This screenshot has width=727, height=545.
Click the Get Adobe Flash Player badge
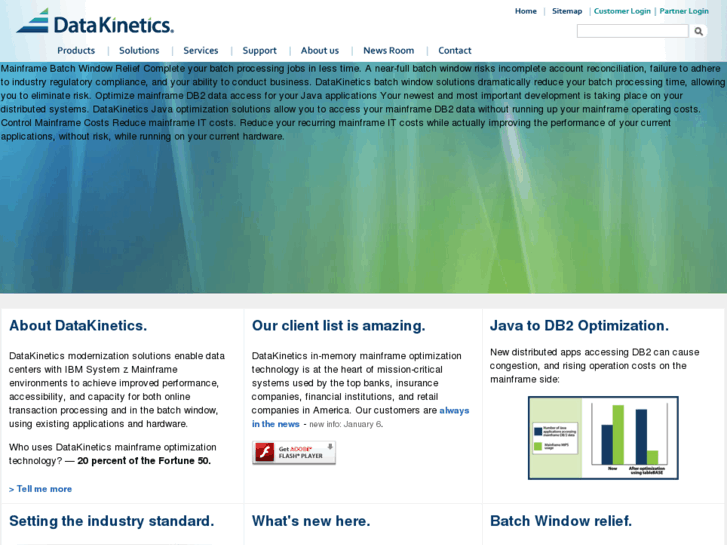(294, 452)
